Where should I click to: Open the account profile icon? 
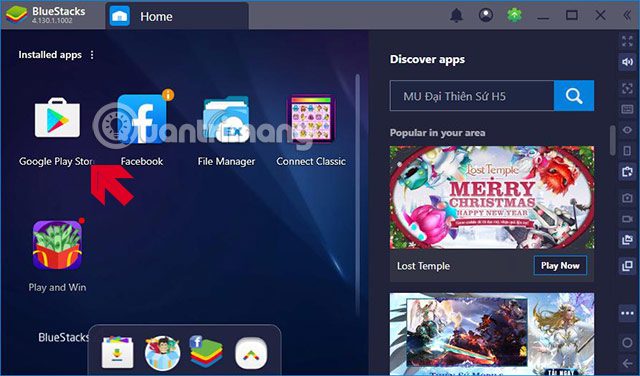485,16
